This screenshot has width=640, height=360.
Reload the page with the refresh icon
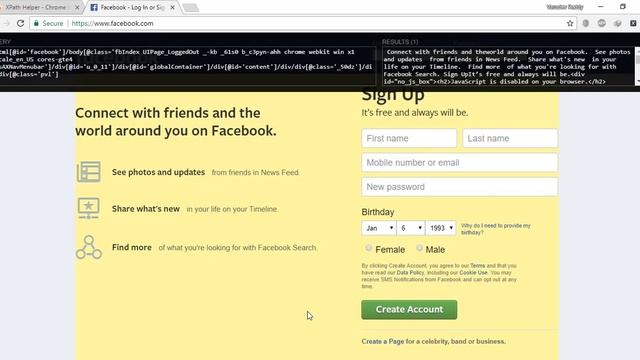click(20, 23)
